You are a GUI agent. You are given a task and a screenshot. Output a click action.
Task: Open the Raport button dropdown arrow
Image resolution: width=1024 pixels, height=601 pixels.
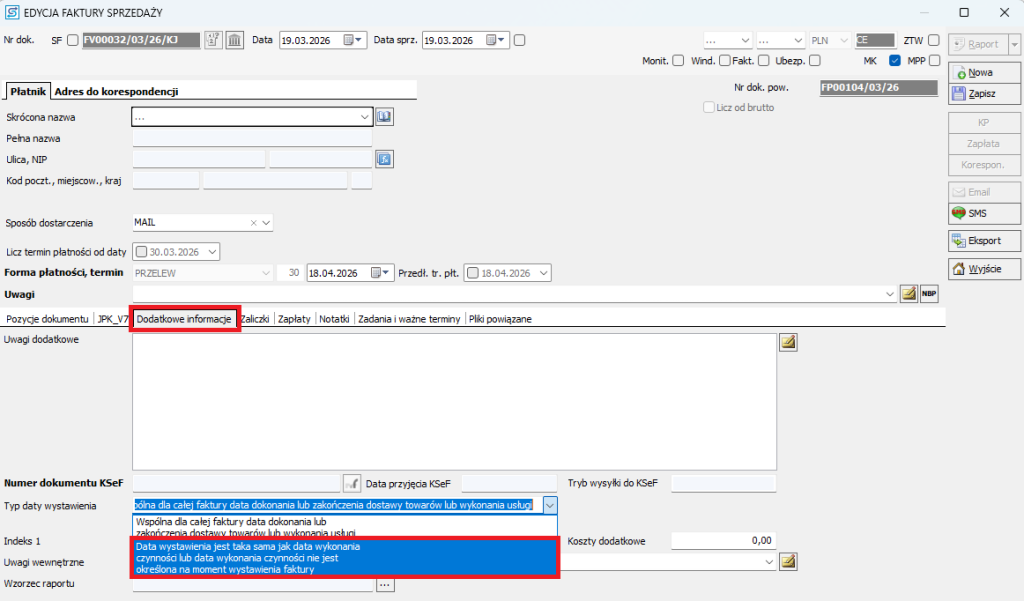[x=1014, y=44]
